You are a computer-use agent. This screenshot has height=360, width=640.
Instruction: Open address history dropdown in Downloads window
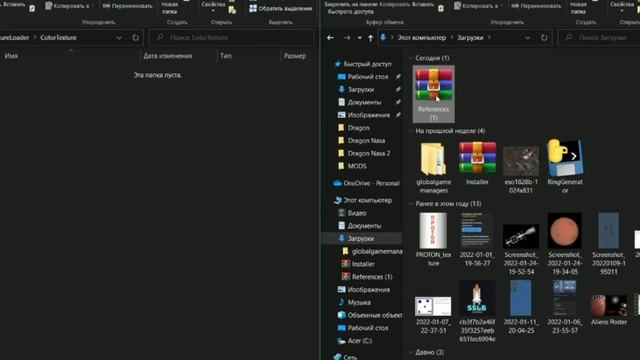click(x=527, y=38)
